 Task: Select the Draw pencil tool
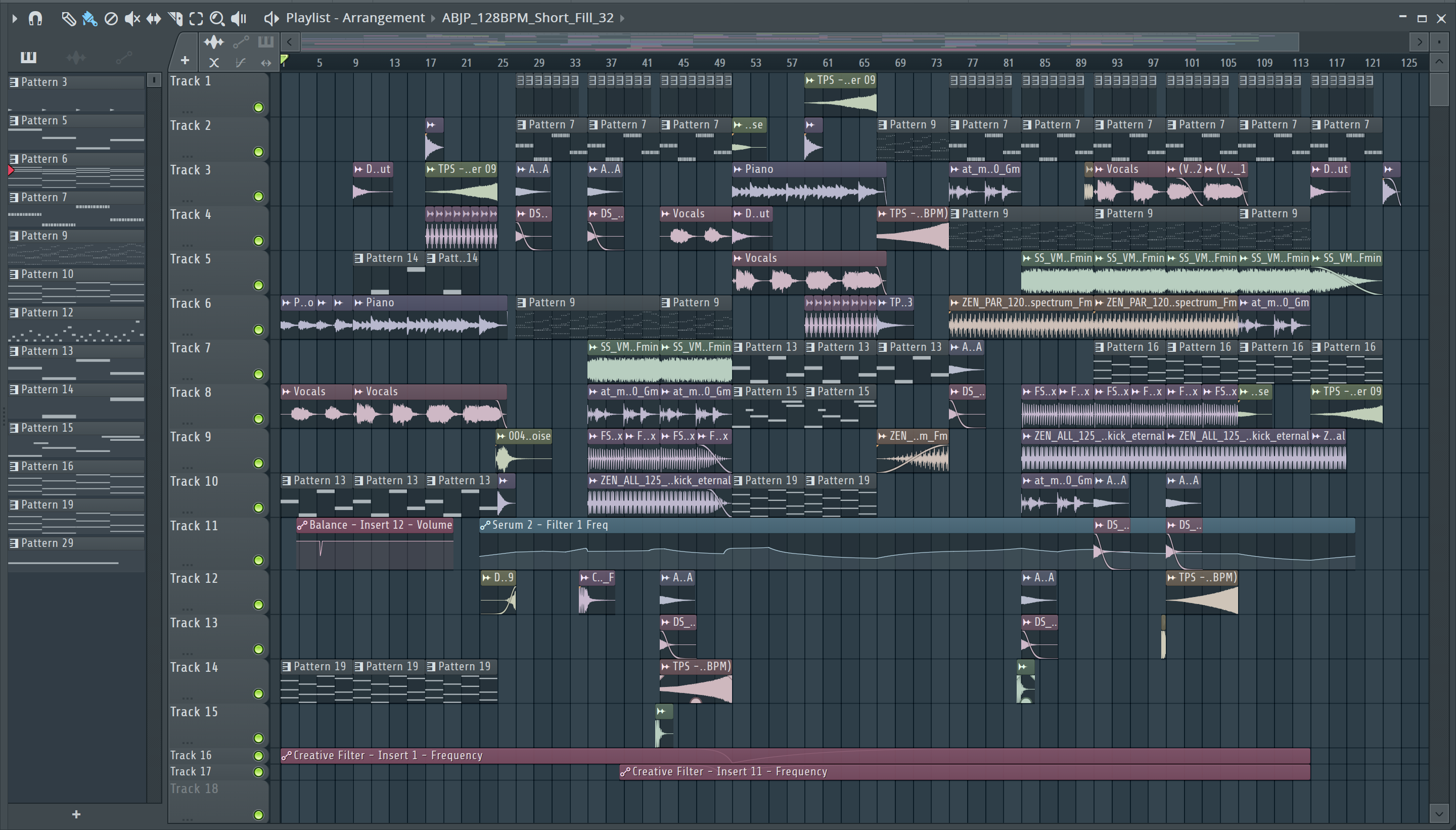pos(68,19)
